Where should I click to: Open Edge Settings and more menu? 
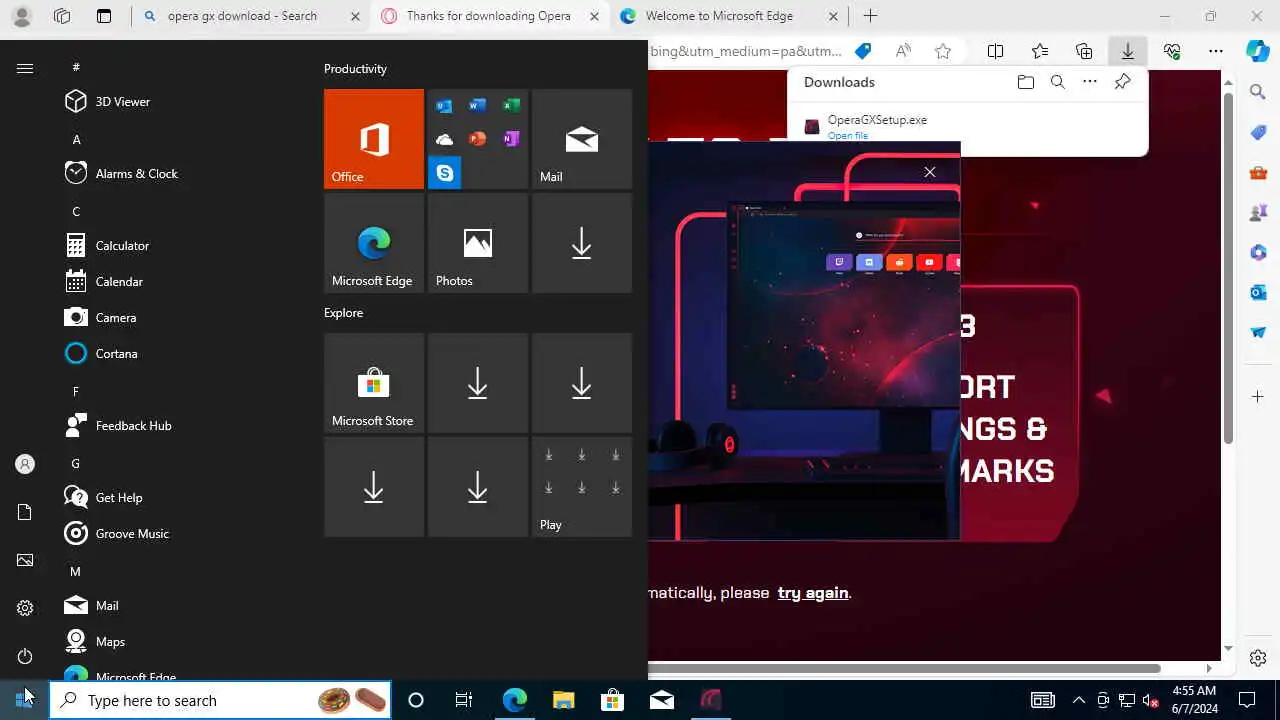pyautogui.click(x=1216, y=51)
